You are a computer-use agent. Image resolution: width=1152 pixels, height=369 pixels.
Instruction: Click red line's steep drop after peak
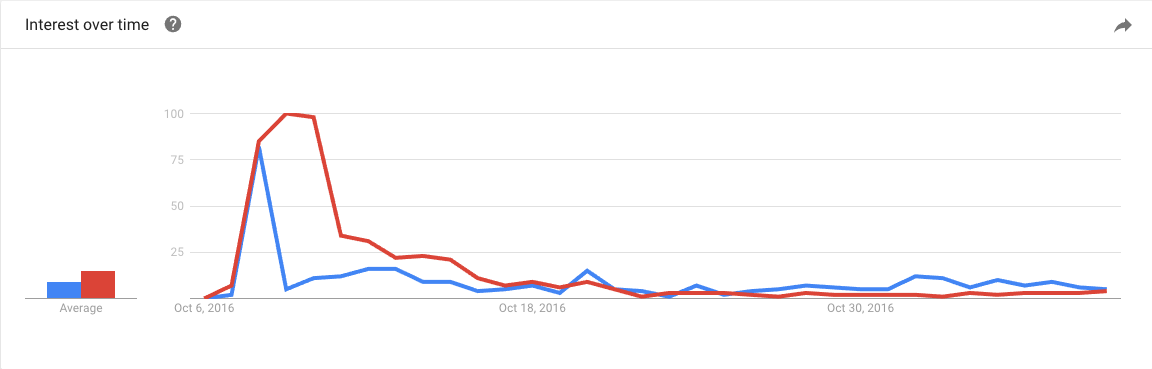328,176
